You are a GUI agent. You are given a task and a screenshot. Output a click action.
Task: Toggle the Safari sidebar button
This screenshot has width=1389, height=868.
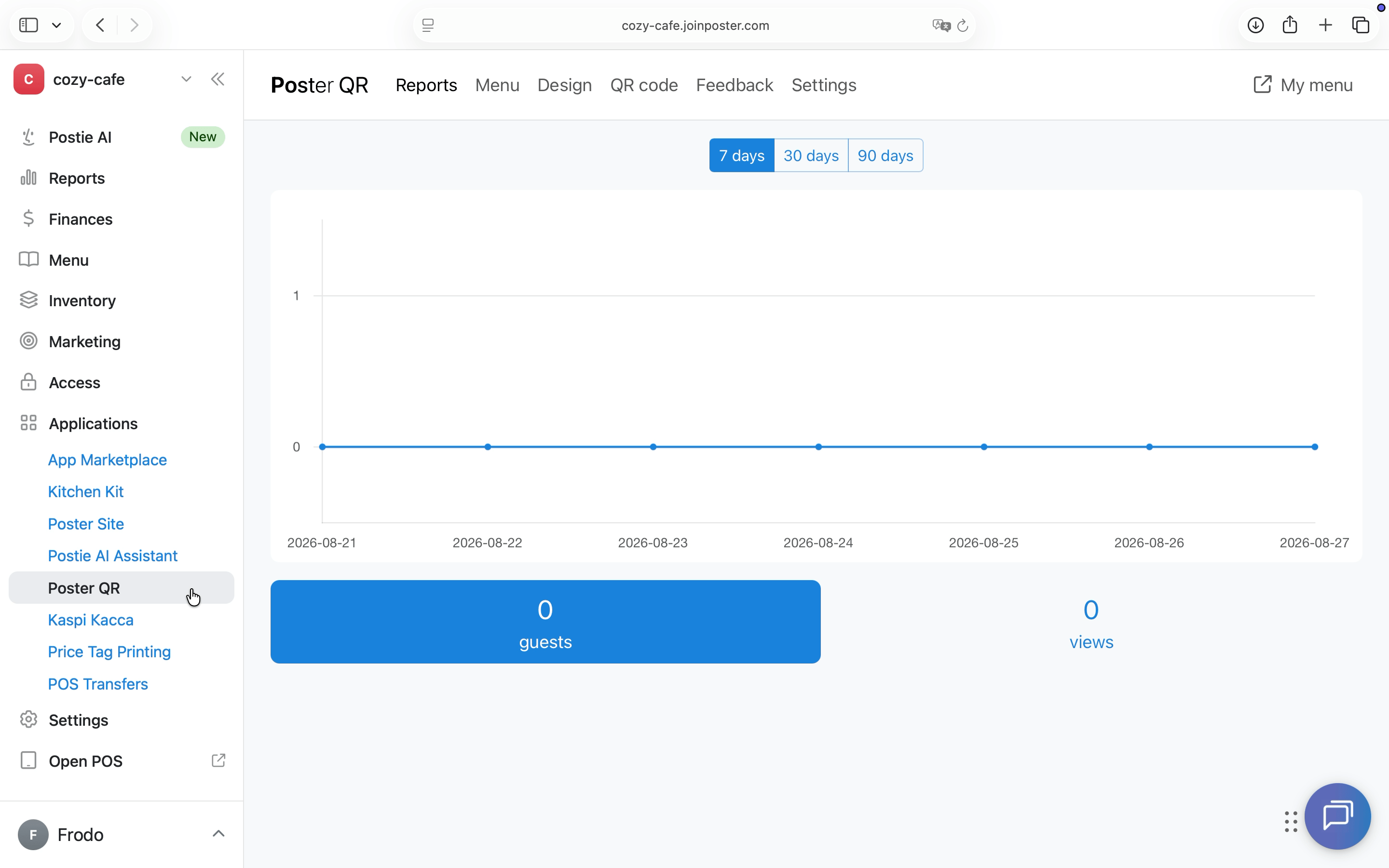point(29,25)
